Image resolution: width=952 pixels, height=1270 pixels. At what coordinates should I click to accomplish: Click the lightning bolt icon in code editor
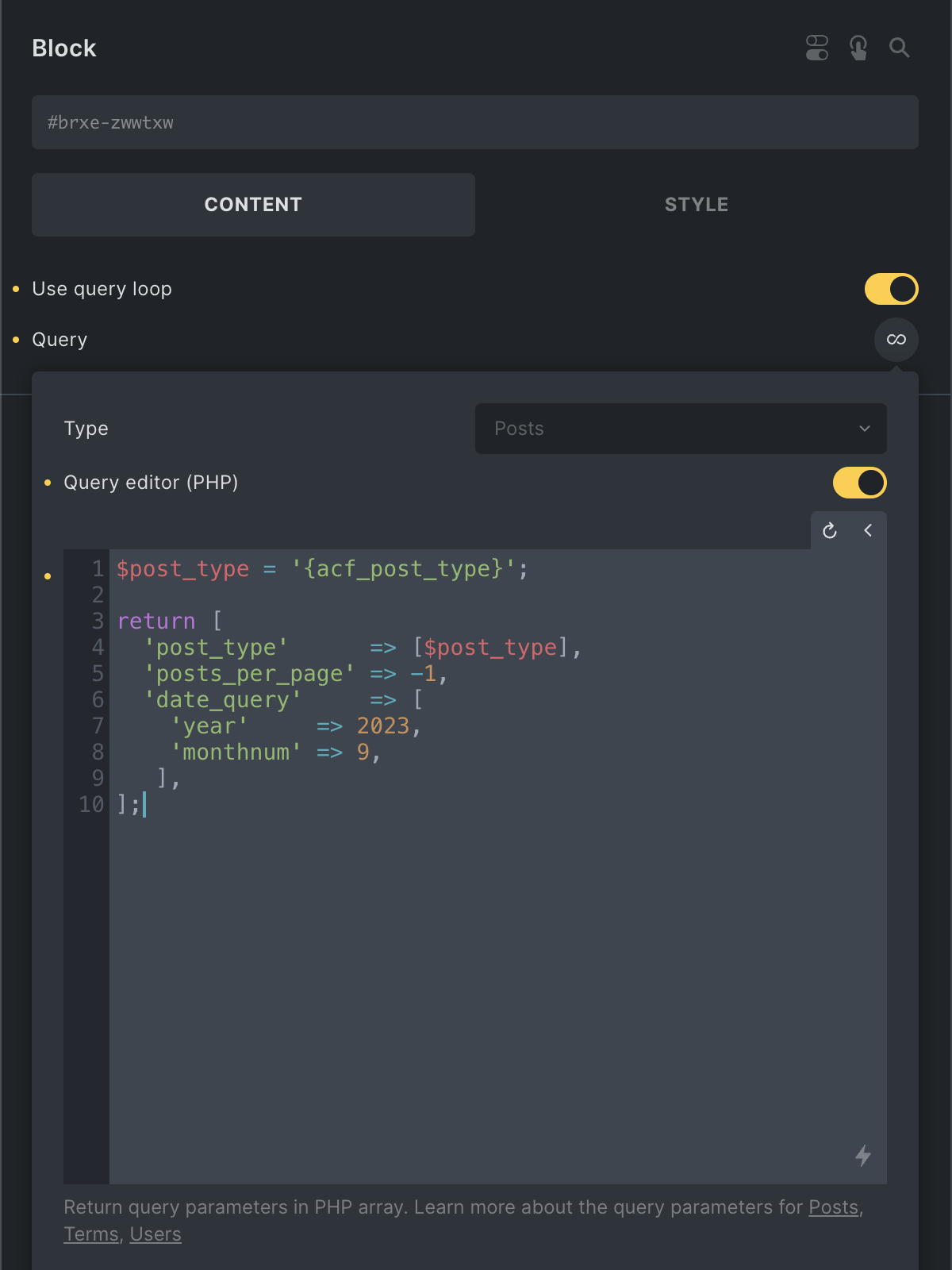coord(863,1156)
